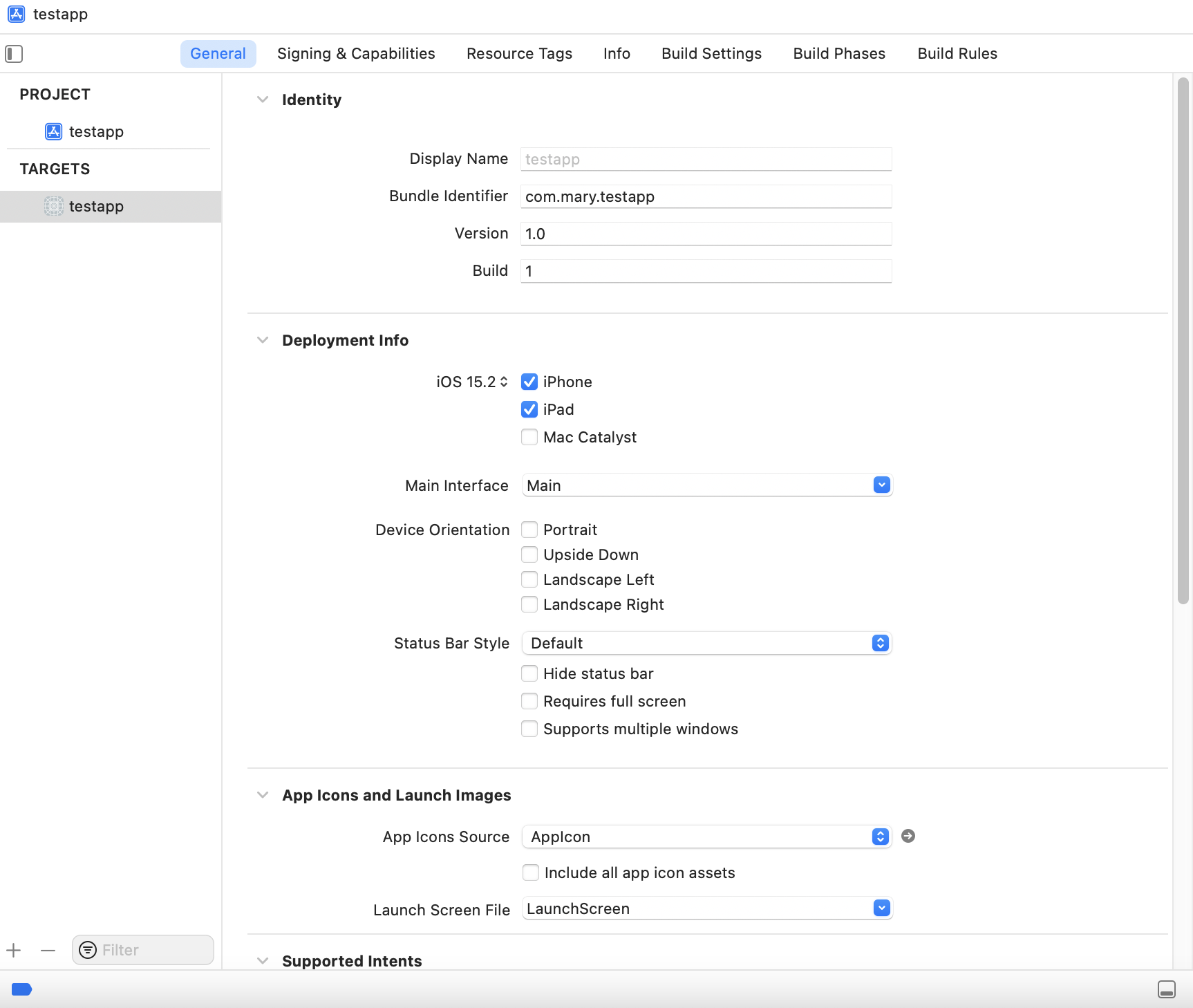
Task: Switch to the General tab
Action: (218, 53)
